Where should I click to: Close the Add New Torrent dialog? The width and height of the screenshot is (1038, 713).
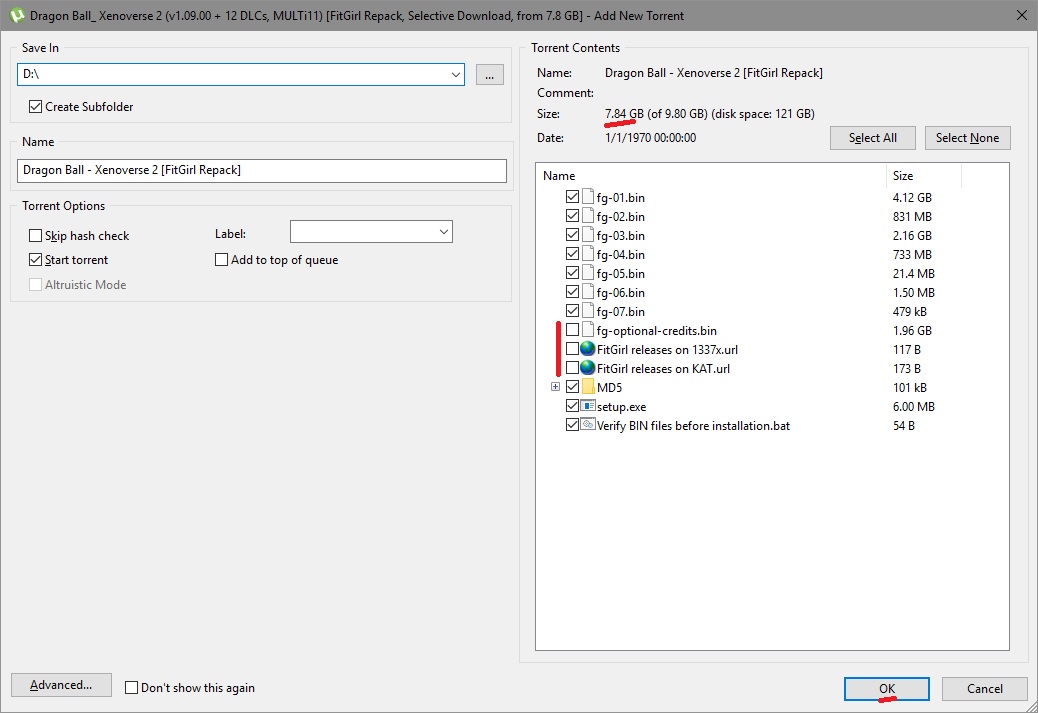click(x=1021, y=15)
